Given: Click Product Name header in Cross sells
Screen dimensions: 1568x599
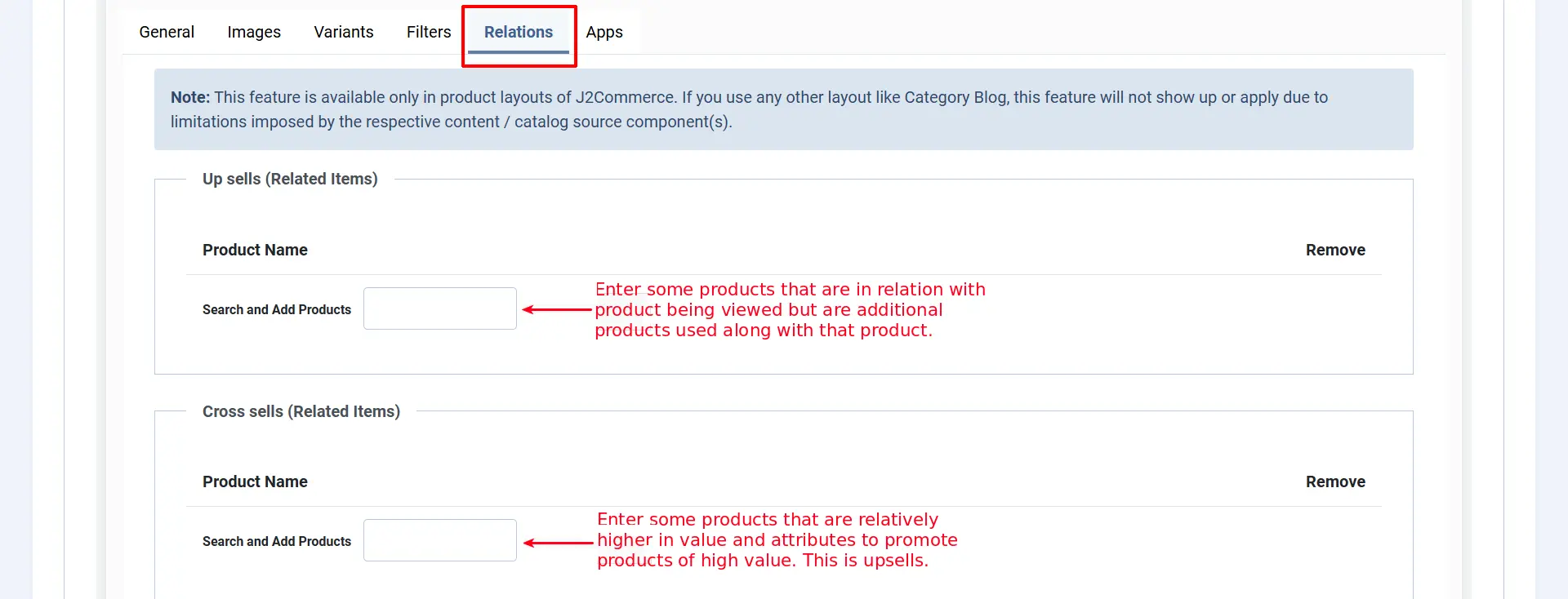Looking at the screenshot, I should pyautogui.click(x=255, y=481).
